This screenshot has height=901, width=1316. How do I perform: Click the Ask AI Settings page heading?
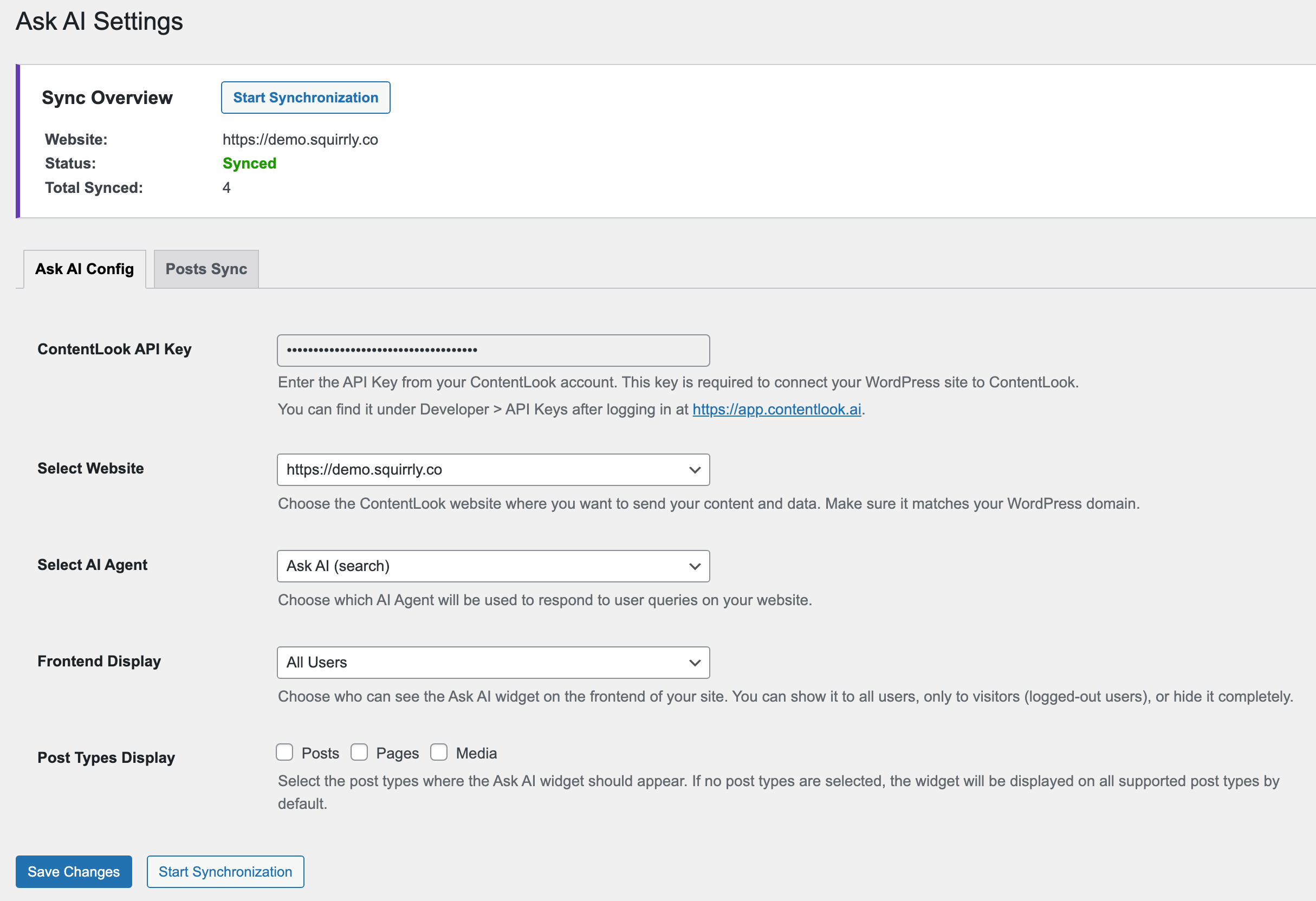coord(99,22)
